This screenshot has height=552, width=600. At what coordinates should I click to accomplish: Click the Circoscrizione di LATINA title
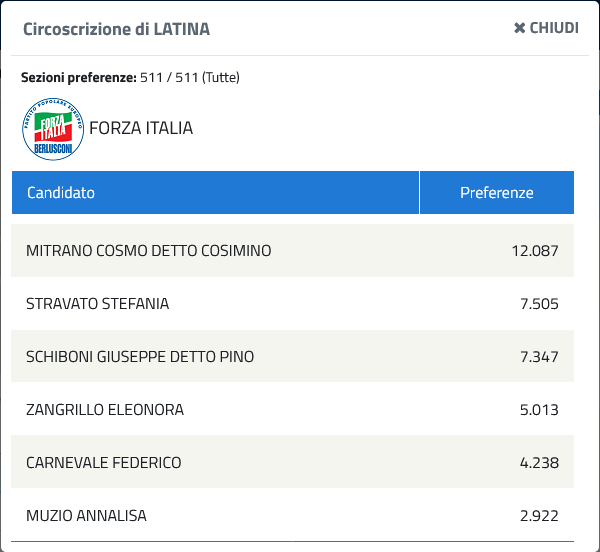[x=117, y=29]
